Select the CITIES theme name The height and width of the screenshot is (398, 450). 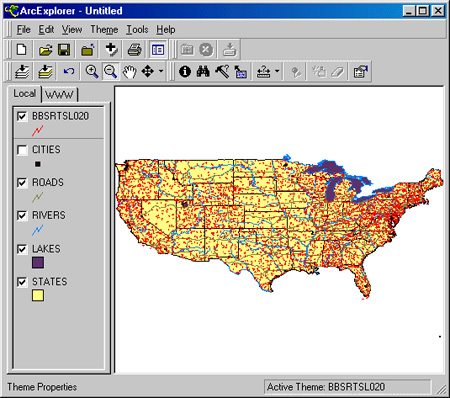46,149
